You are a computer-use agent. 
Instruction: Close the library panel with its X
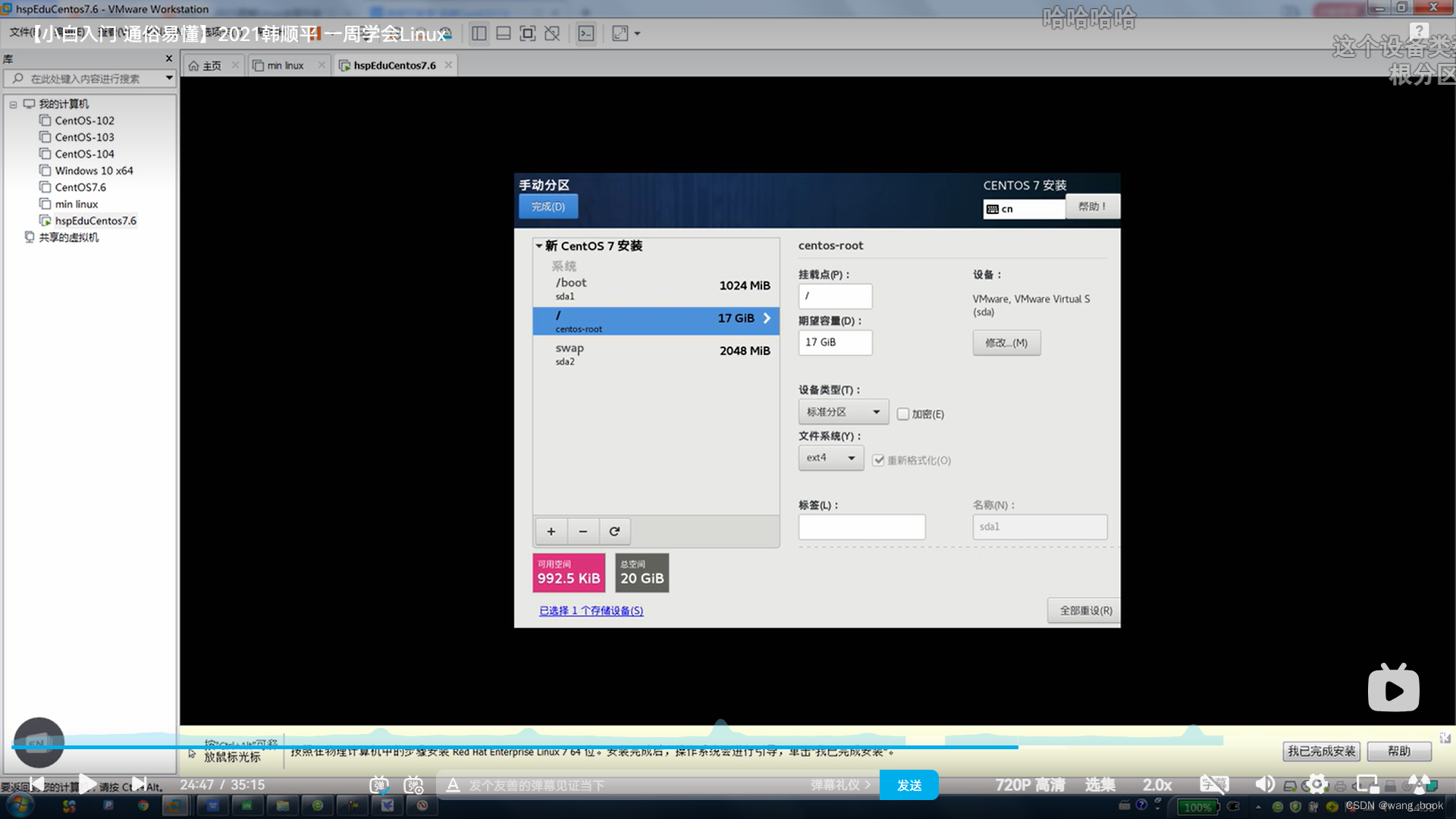tap(168, 58)
